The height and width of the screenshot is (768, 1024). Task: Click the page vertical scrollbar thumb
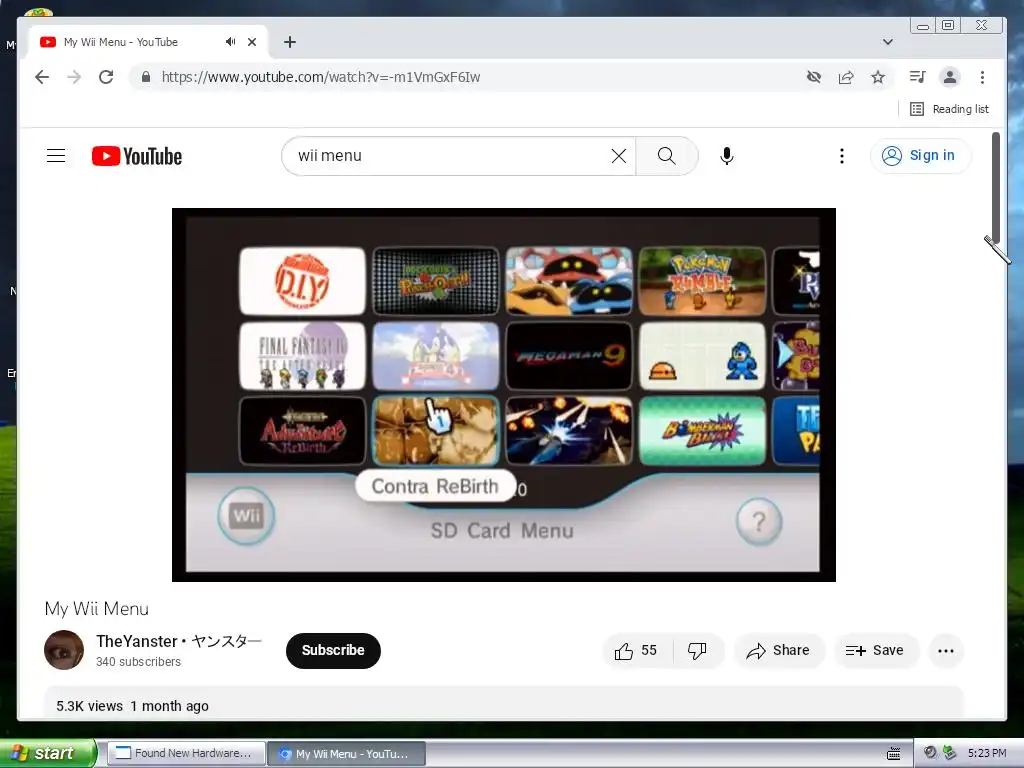(996, 187)
